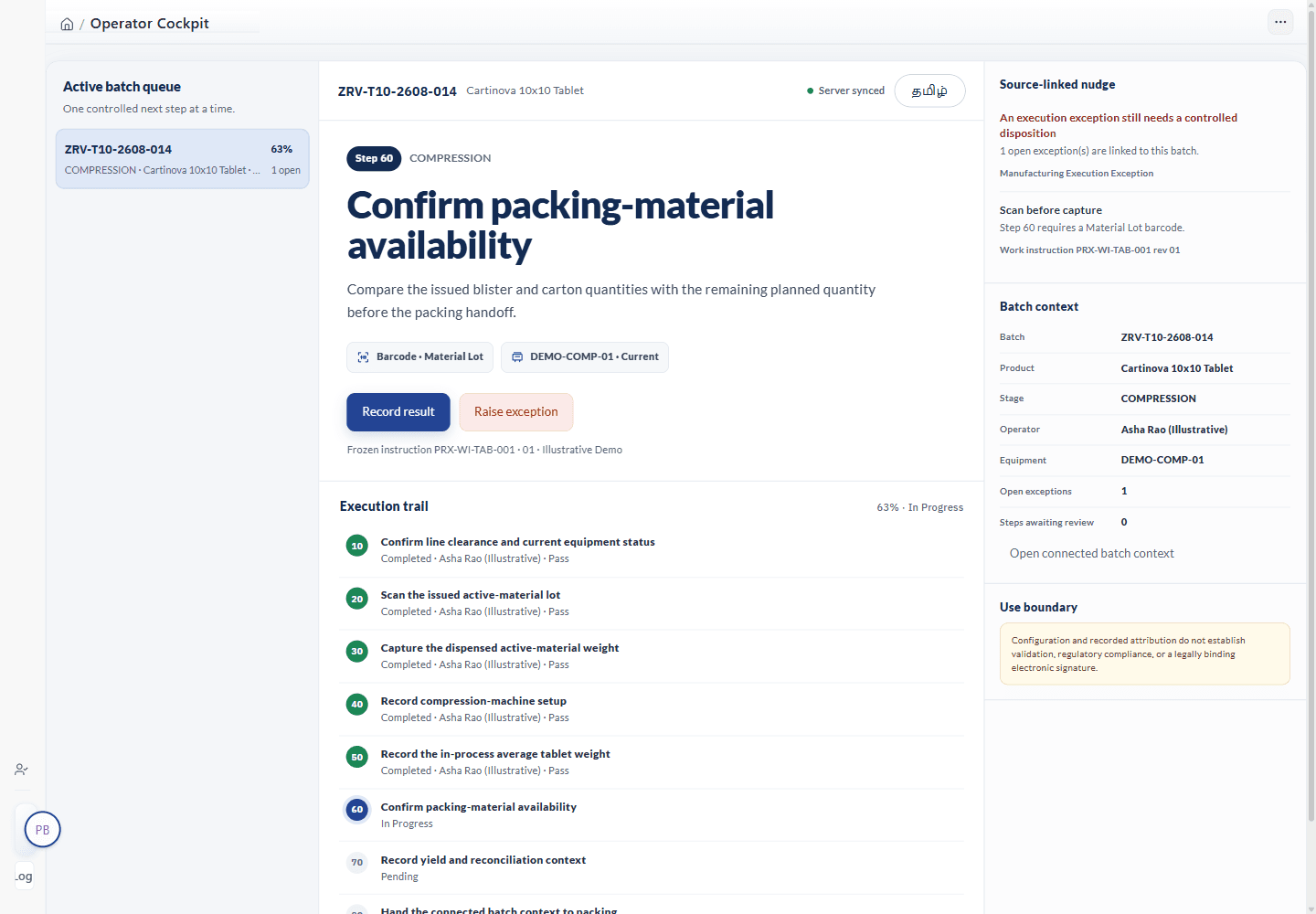
Task: Click 'Record yield and reconciliation context'
Action: point(483,860)
